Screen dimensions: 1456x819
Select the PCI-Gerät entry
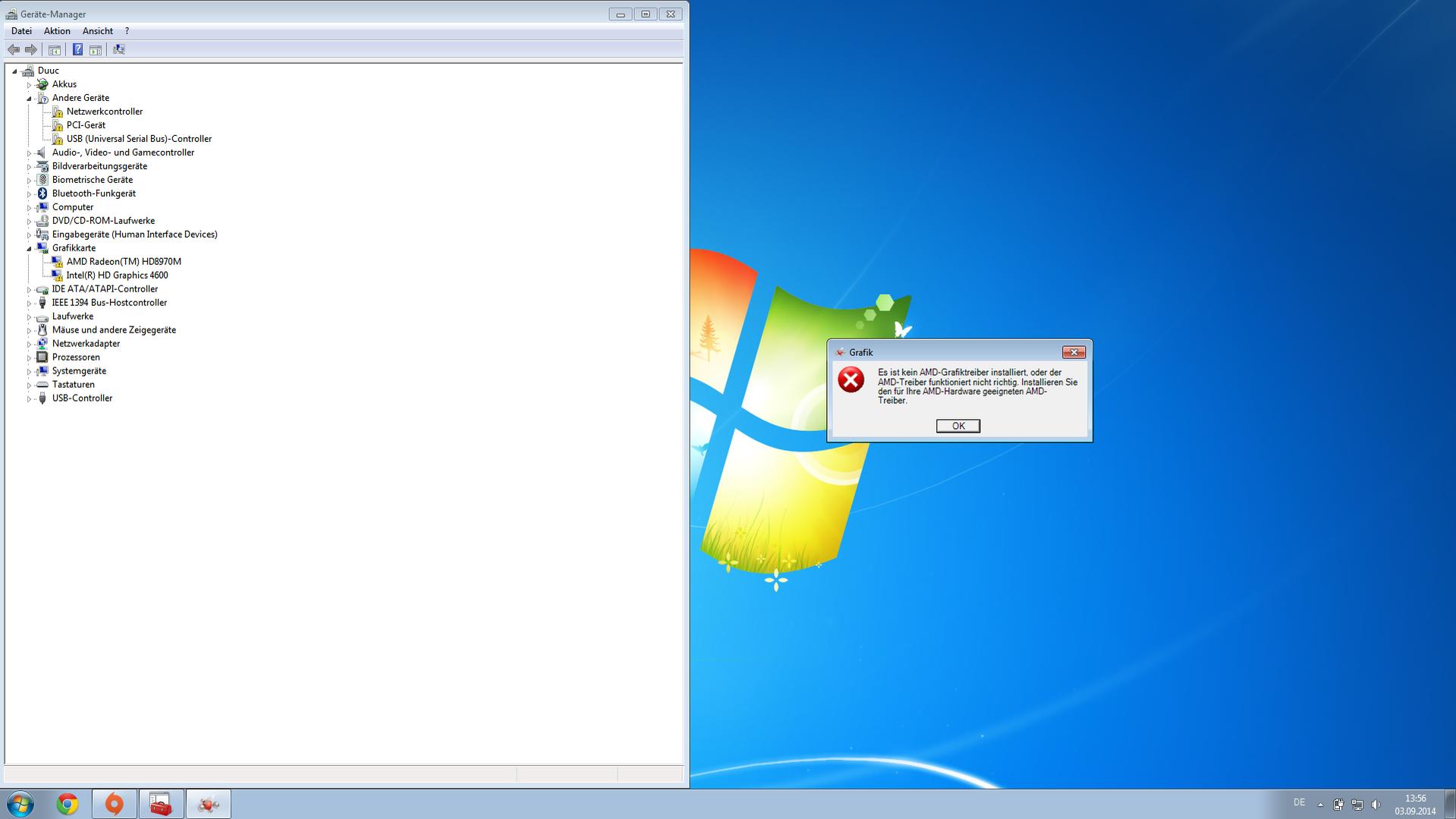(86, 125)
